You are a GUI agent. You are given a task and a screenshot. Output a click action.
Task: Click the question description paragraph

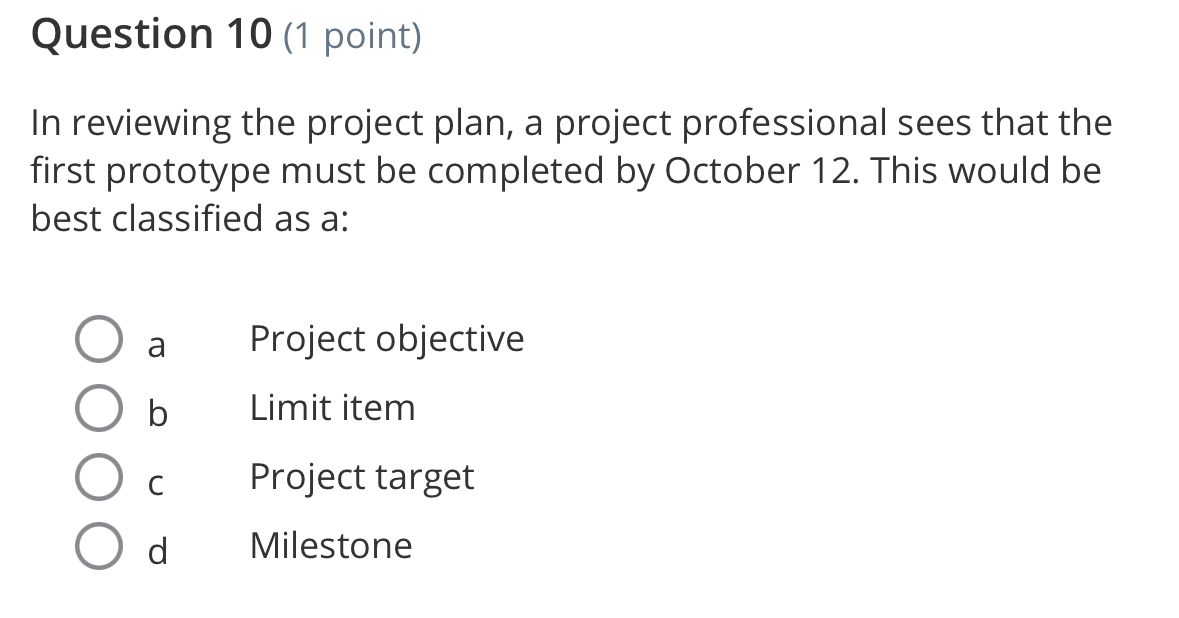coord(570,170)
